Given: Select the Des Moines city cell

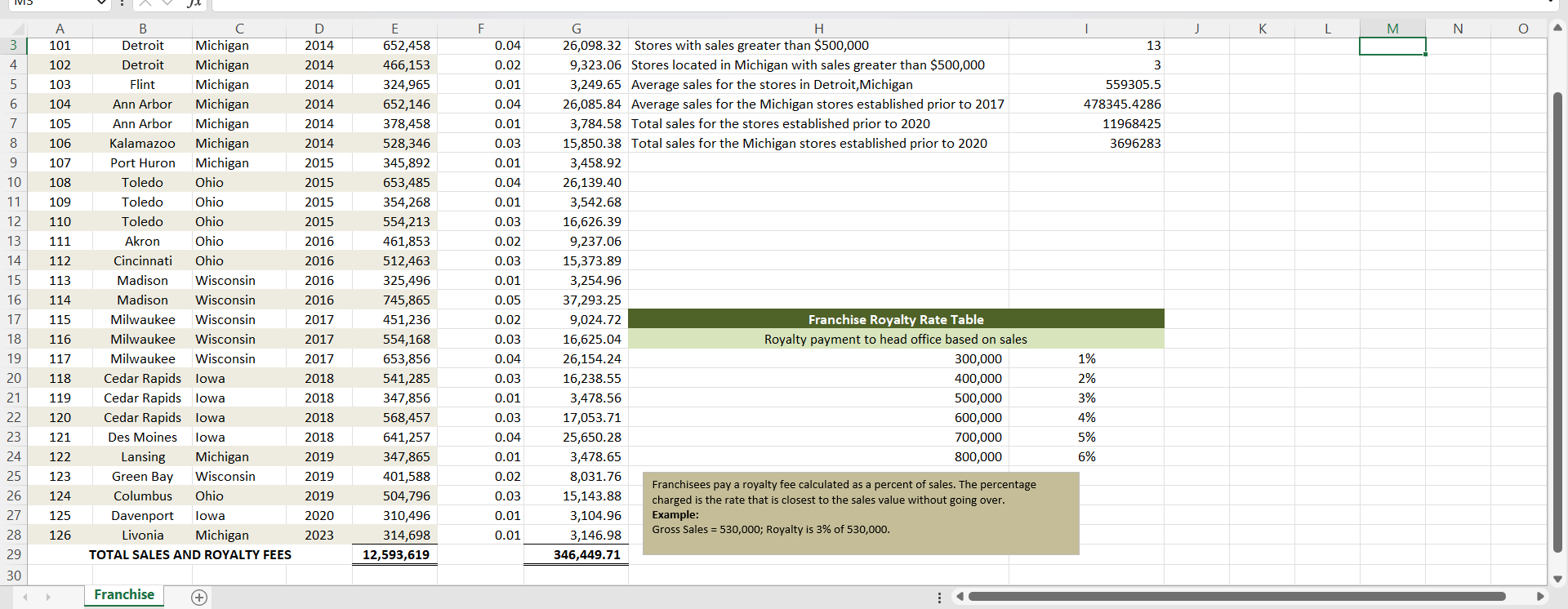Looking at the screenshot, I should click(x=142, y=438).
